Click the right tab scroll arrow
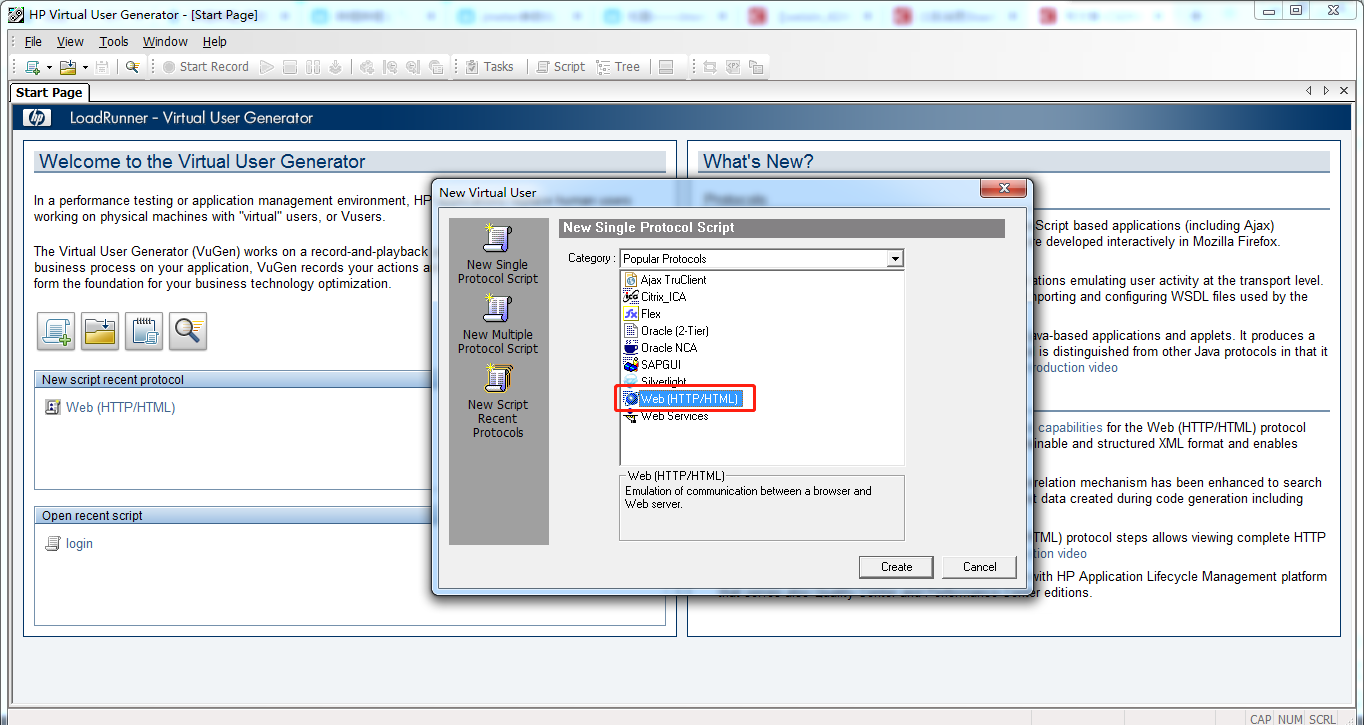The width and height of the screenshot is (1364, 725). pyautogui.click(x=1327, y=91)
